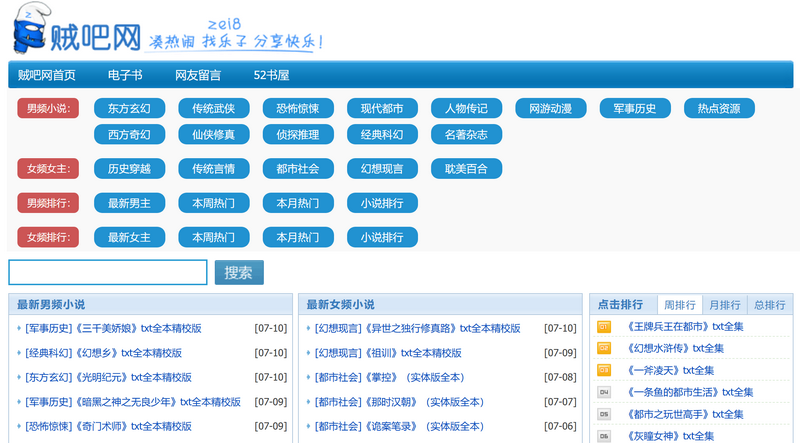Open 网友留言 in the navigation bar

[x=198, y=75]
